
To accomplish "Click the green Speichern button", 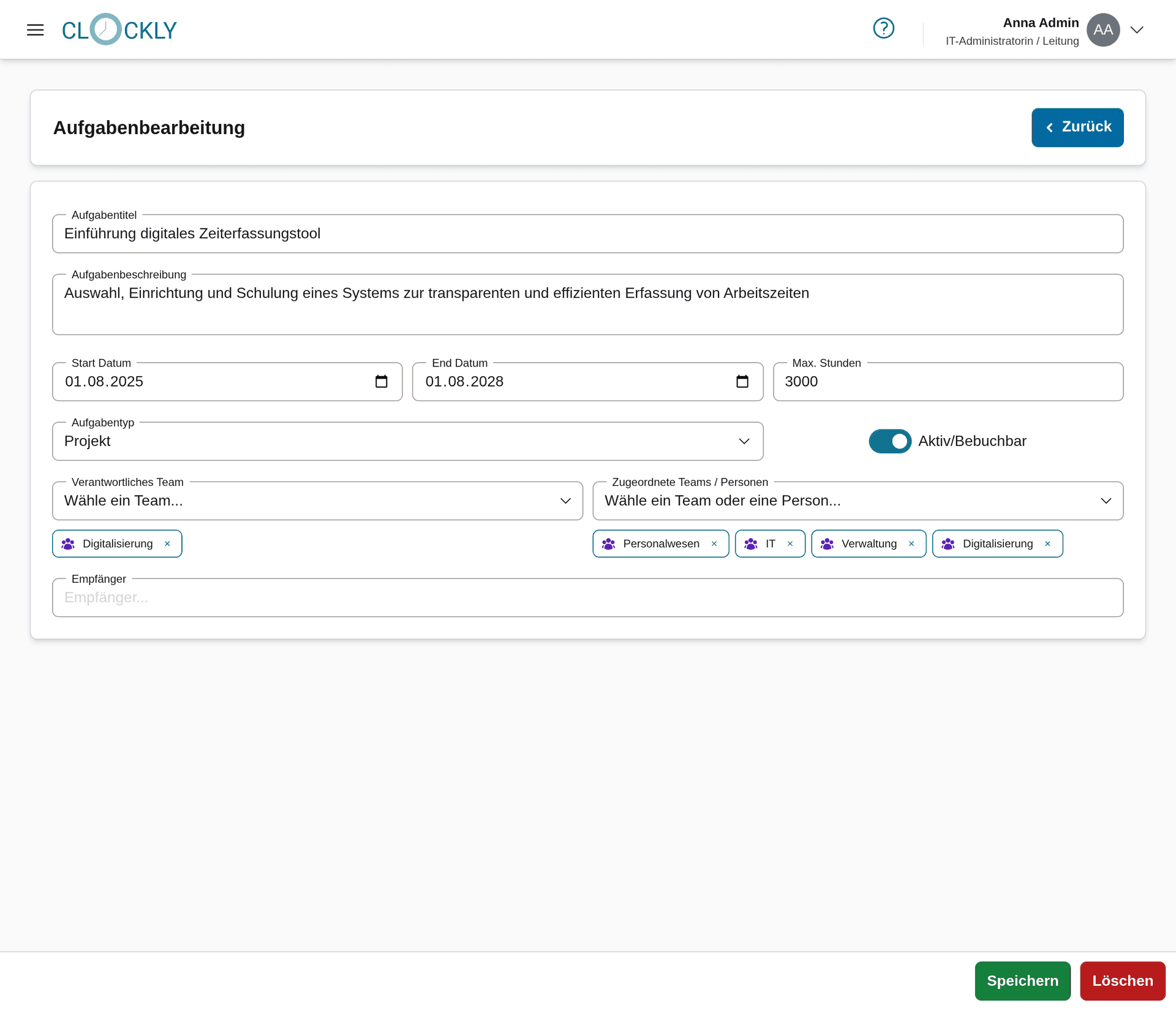I will coord(1022,980).
